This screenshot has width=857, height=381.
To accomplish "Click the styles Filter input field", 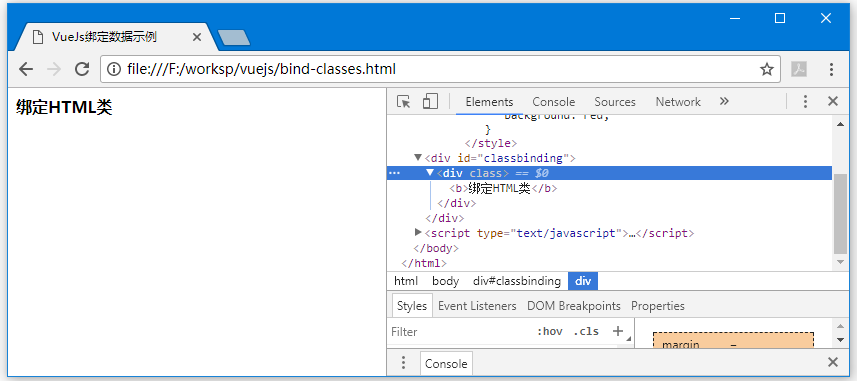I will coord(461,331).
